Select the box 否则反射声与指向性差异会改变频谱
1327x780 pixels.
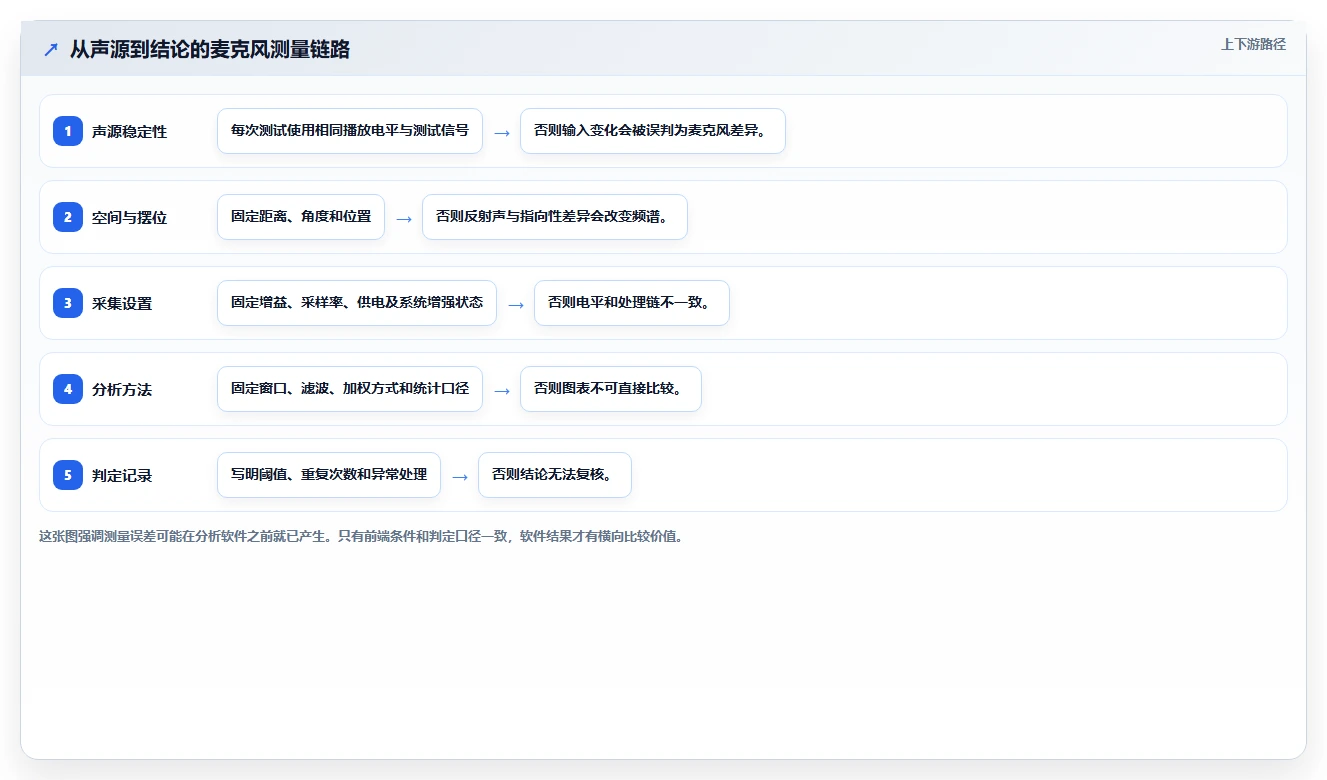[x=555, y=217]
